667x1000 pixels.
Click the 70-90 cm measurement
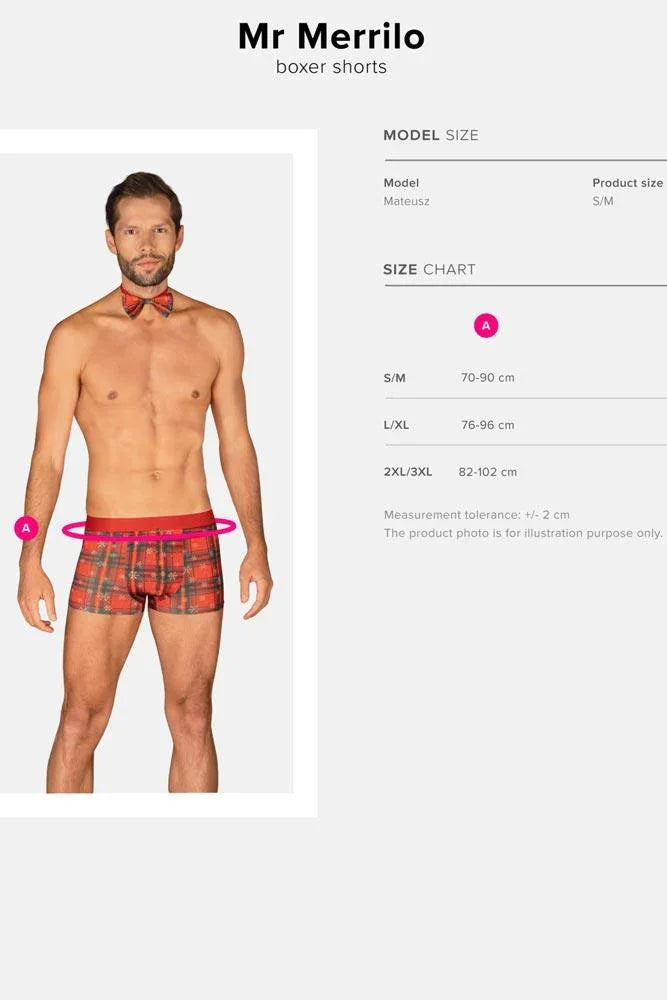click(488, 378)
